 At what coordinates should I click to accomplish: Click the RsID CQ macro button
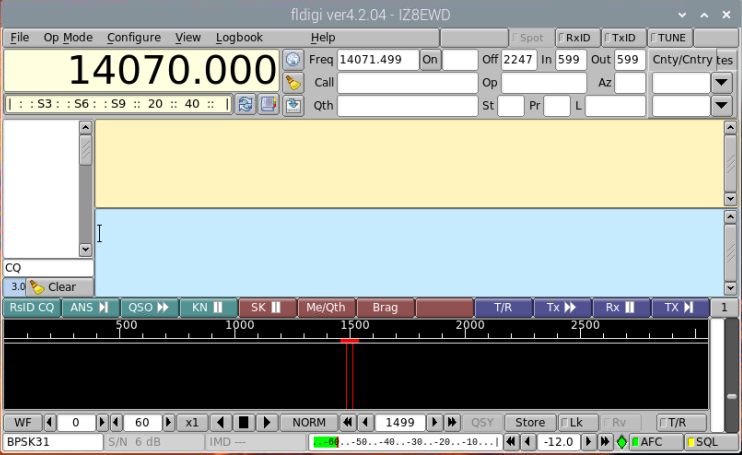[x=32, y=307]
